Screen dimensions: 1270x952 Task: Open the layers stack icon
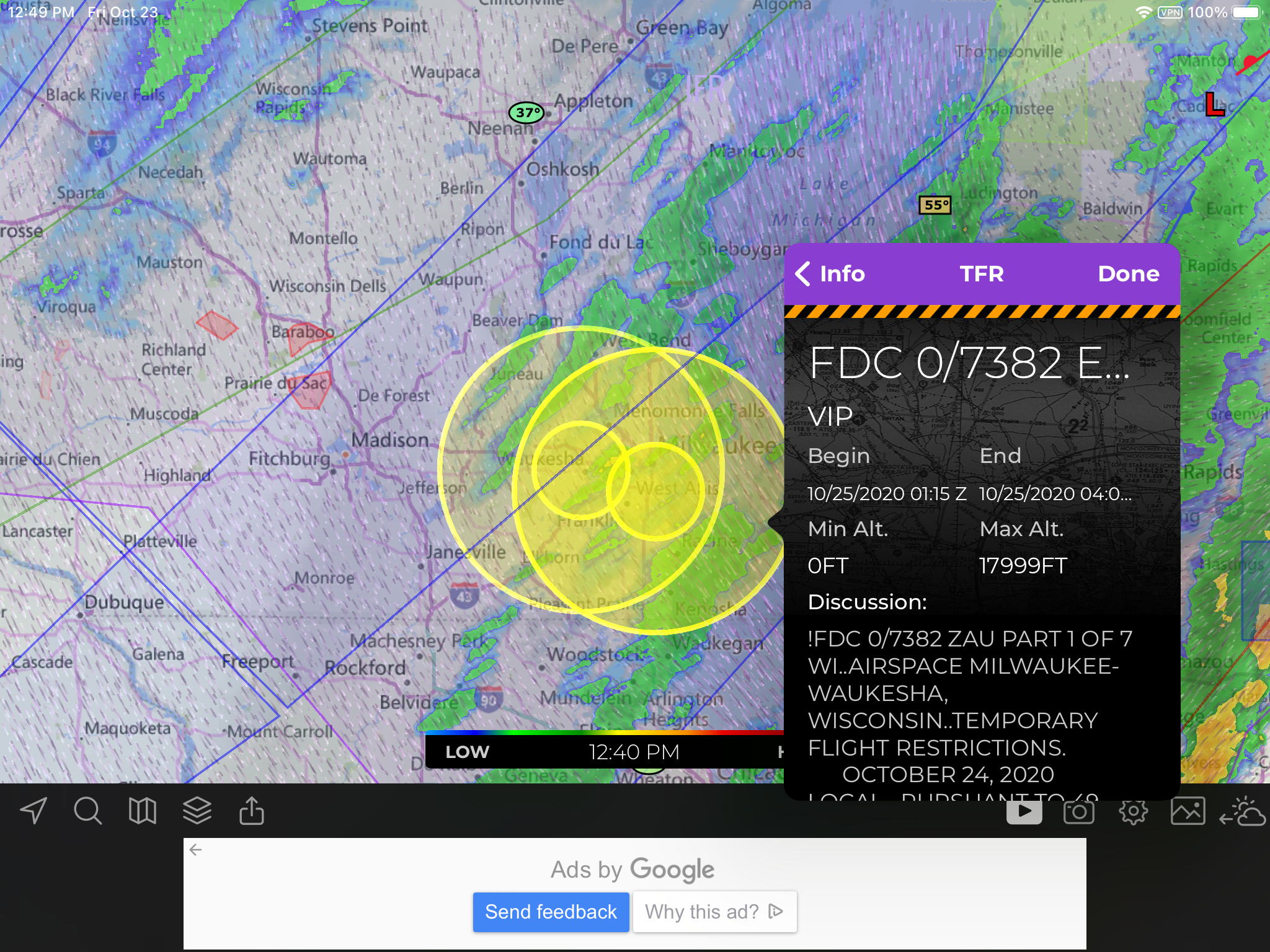coord(197,811)
